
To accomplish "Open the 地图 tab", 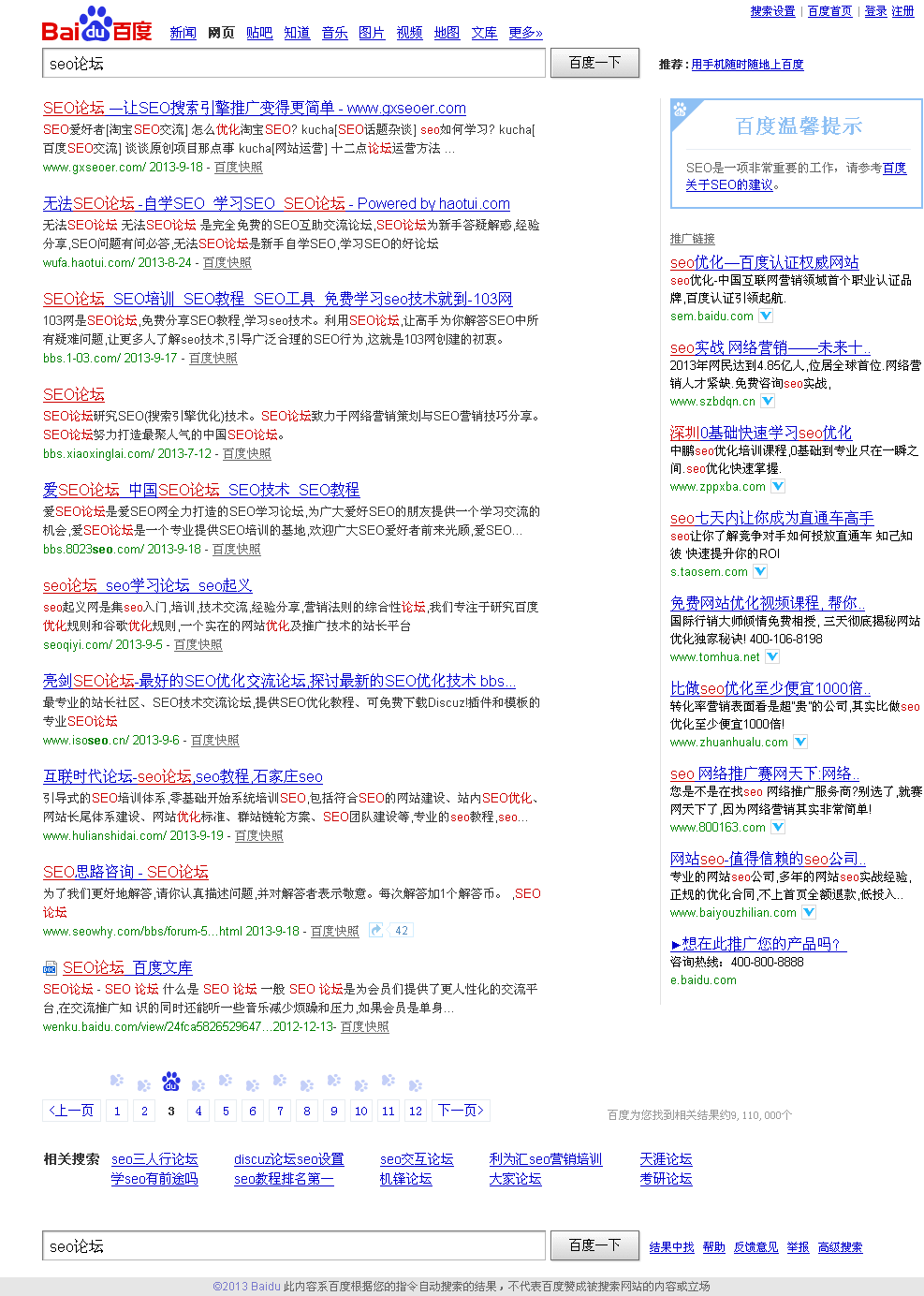I will [x=447, y=33].
